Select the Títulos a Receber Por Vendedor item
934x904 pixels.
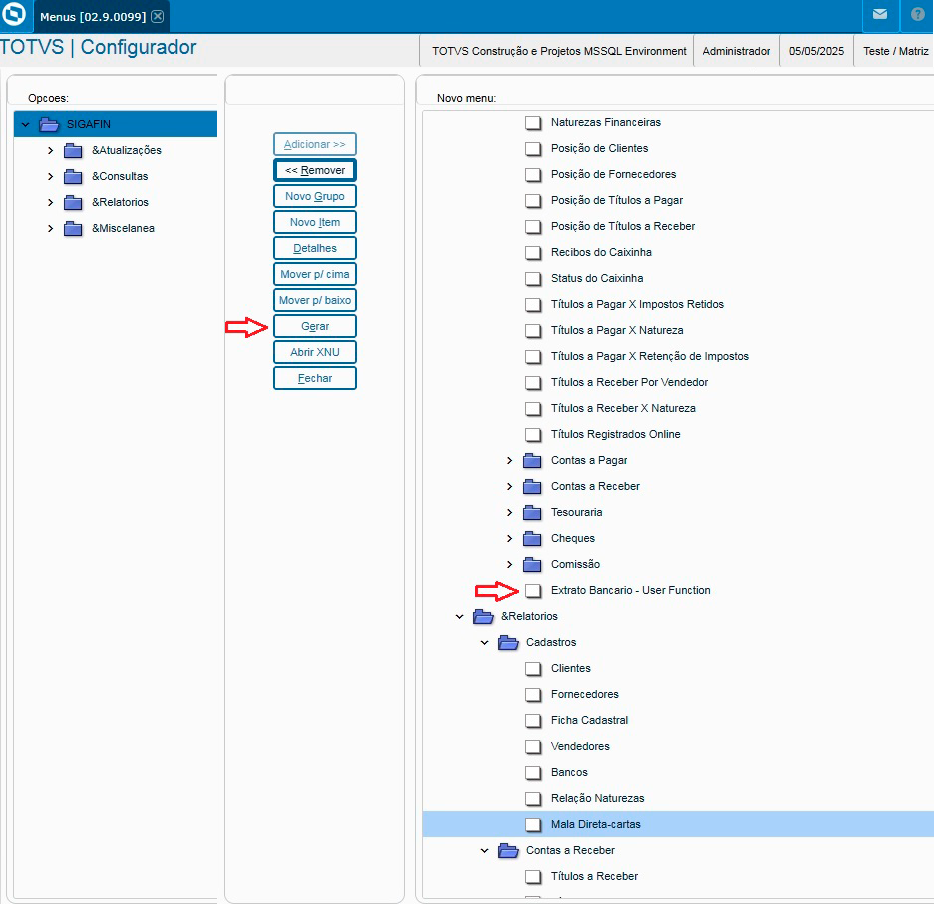pos(629,382)
